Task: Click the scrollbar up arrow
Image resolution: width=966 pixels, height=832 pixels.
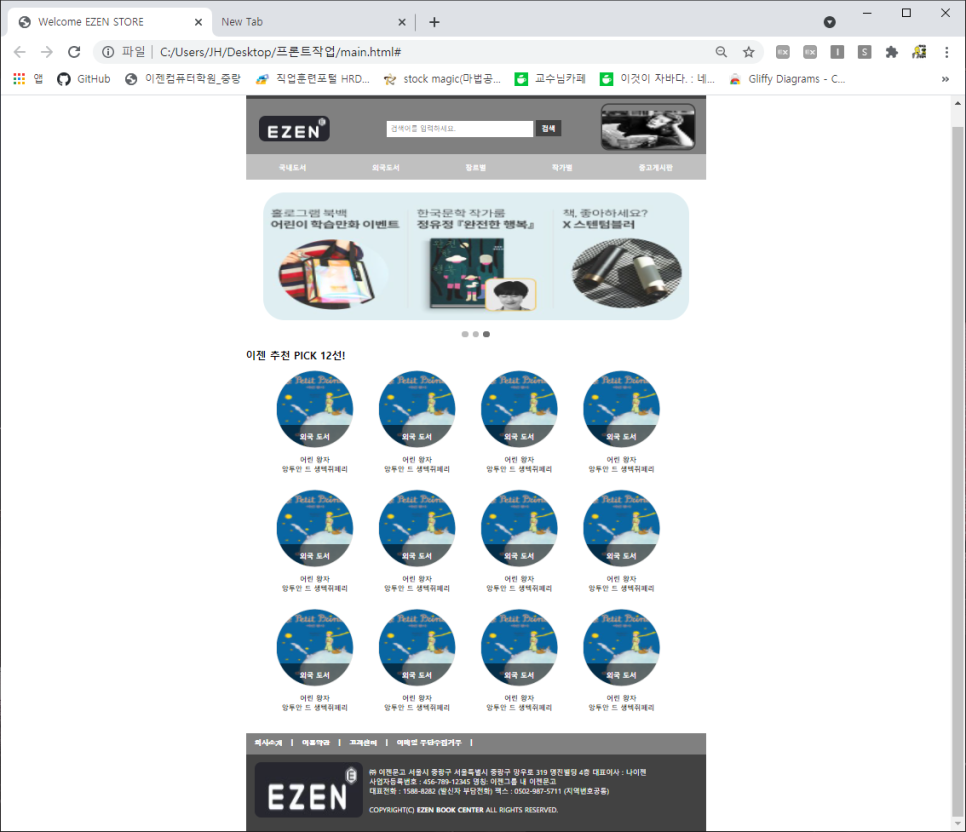Action: click(957, 103)
